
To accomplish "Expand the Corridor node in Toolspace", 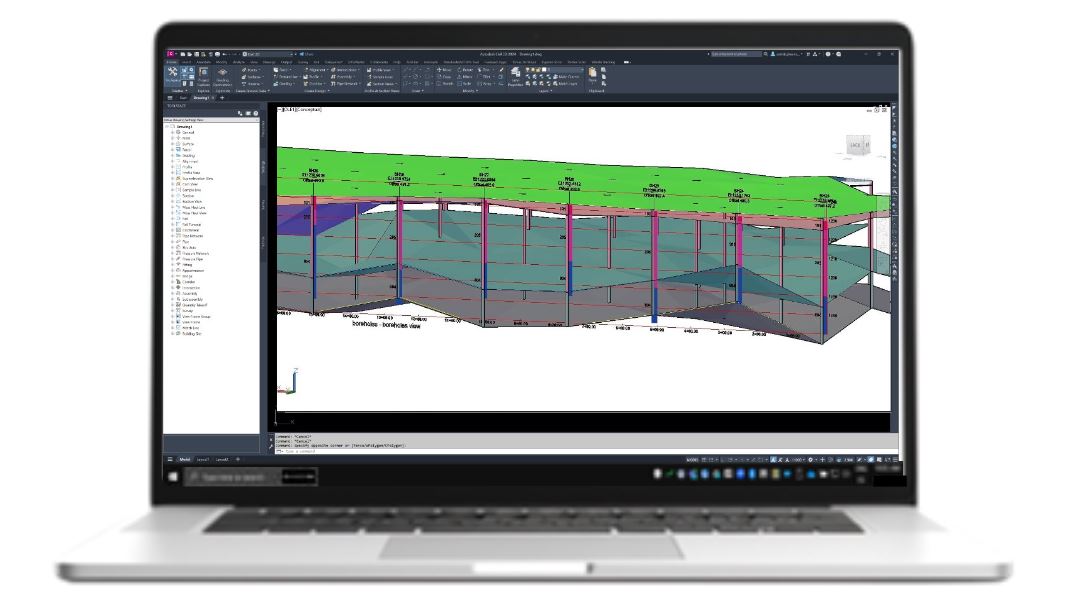I will point(173,282).
